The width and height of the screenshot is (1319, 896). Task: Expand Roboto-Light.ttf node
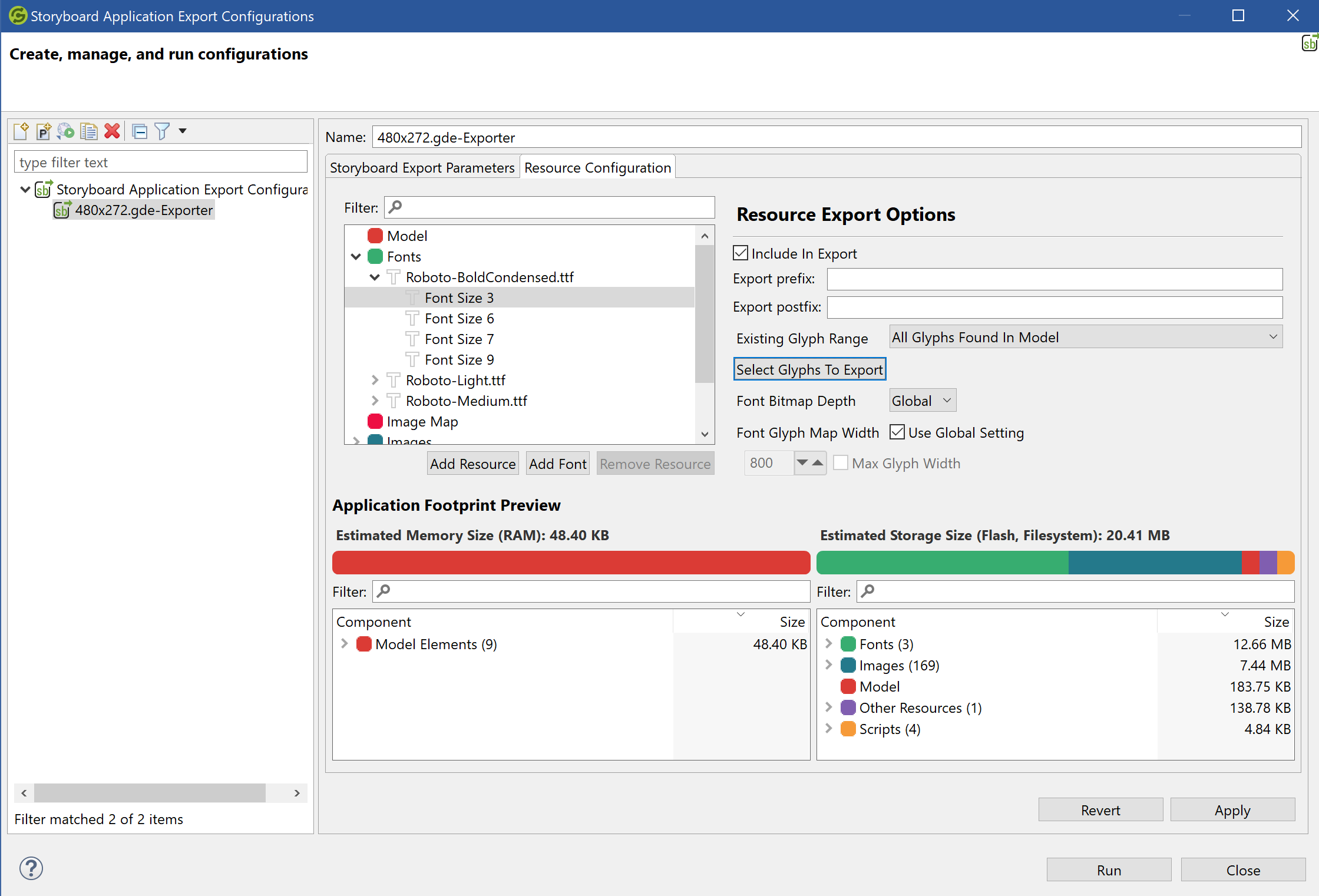375,380
